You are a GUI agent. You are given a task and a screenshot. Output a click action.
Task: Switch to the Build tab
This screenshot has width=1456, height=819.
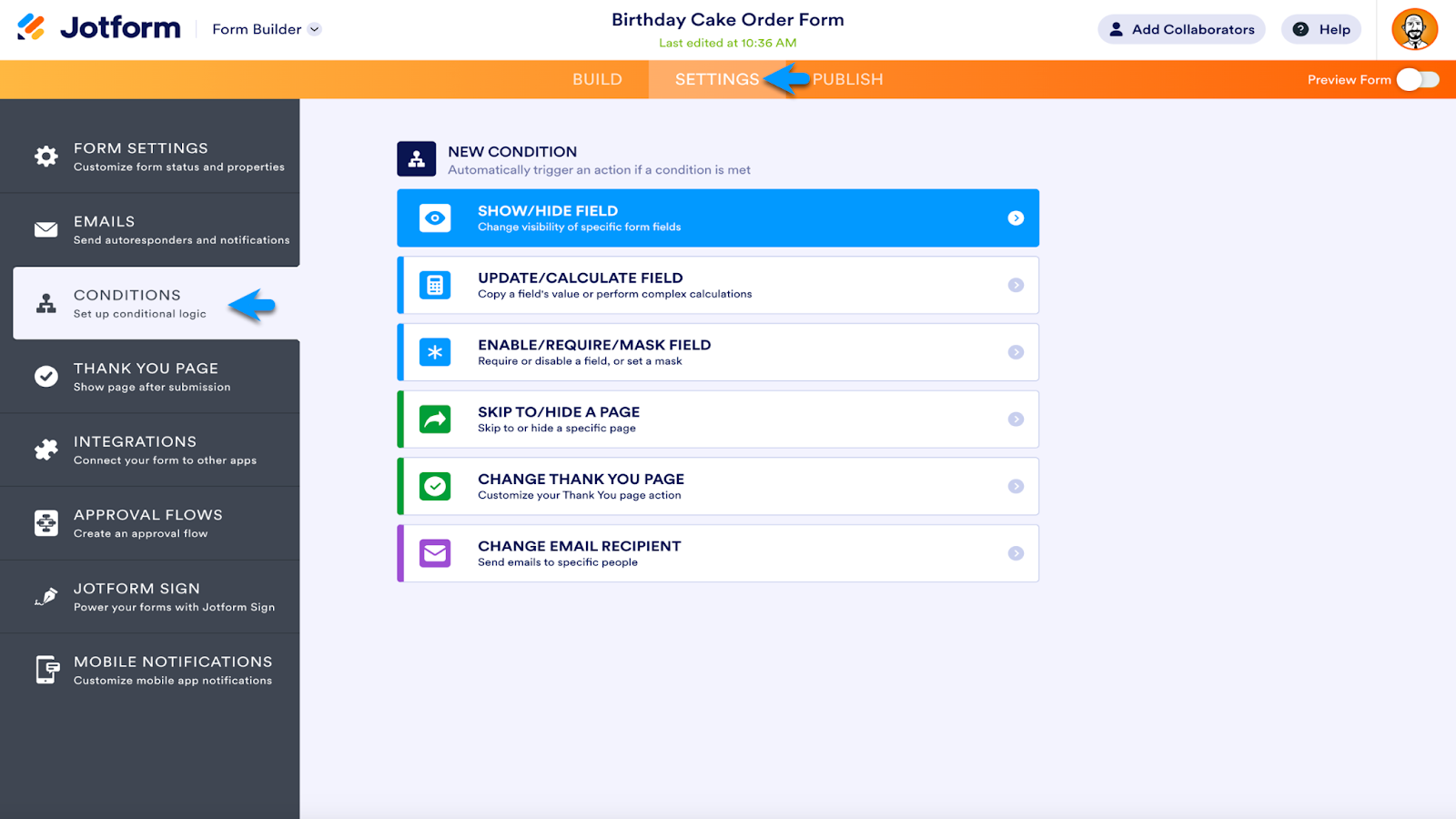point(597,80)
